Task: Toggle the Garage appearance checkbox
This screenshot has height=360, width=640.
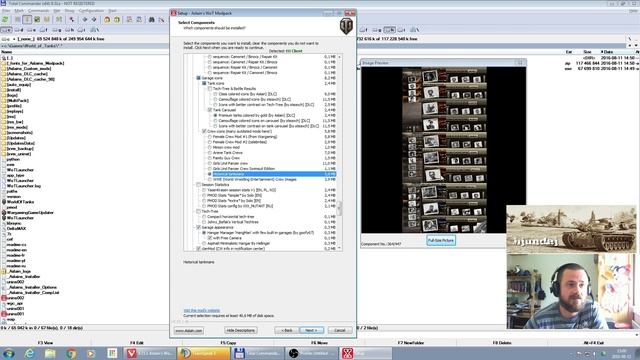Action: [199, 227]
